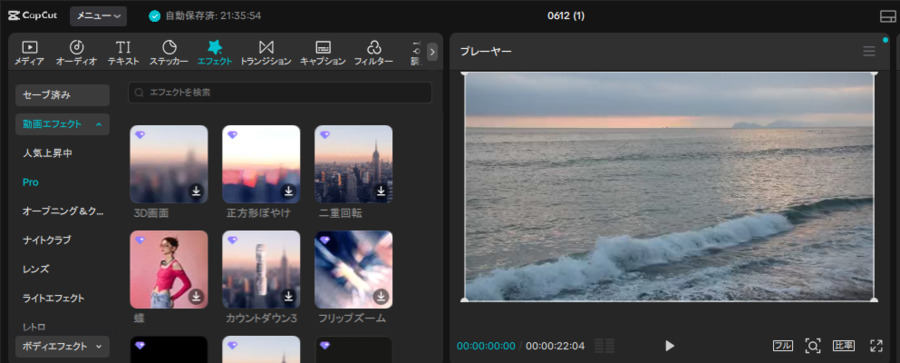Click the Pro gem badge on 蝶
The height and width of the screenshot is (363, 900).
[140, 240]
